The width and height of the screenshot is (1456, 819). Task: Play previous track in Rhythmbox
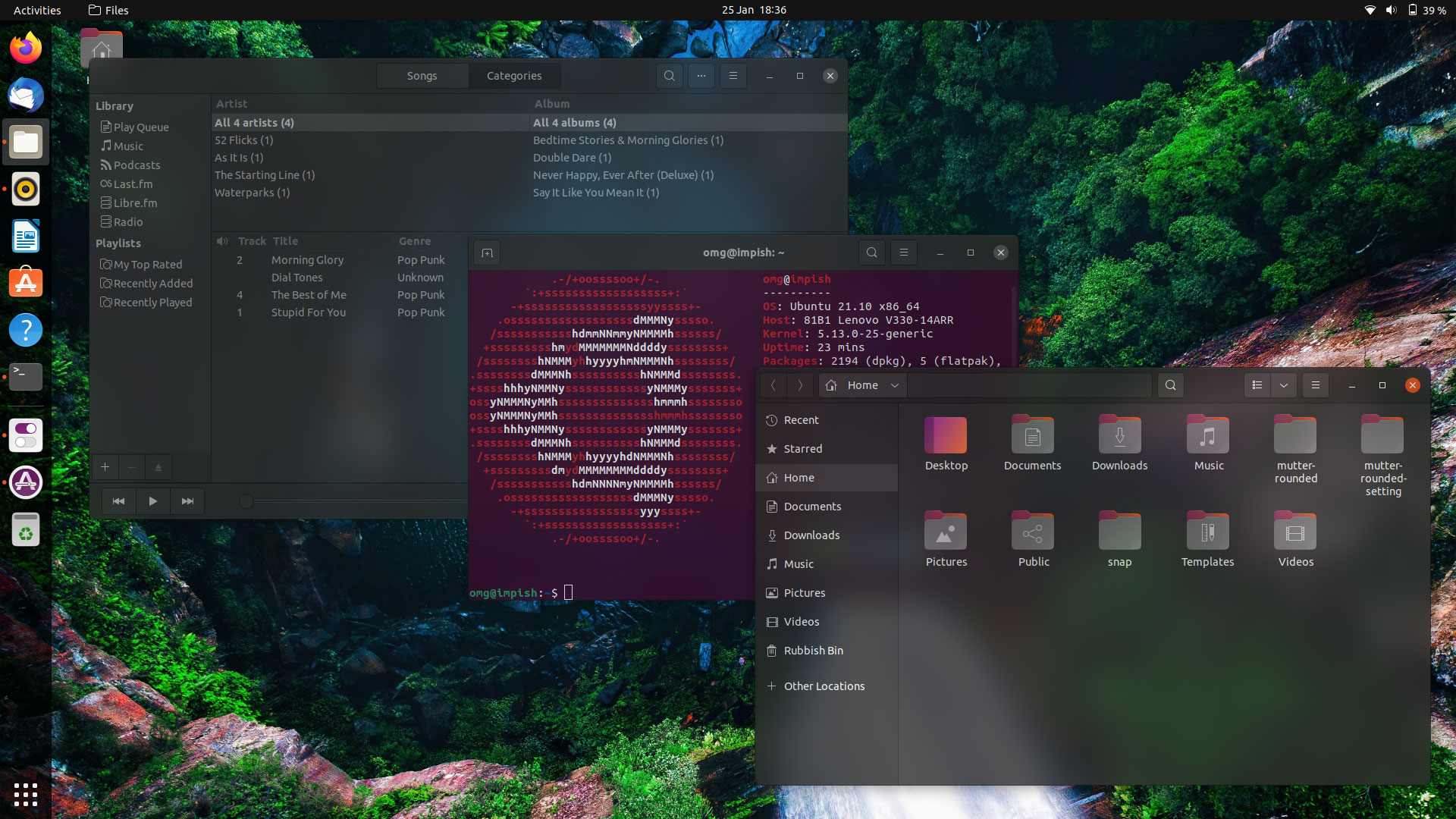(x=118, y=501)
